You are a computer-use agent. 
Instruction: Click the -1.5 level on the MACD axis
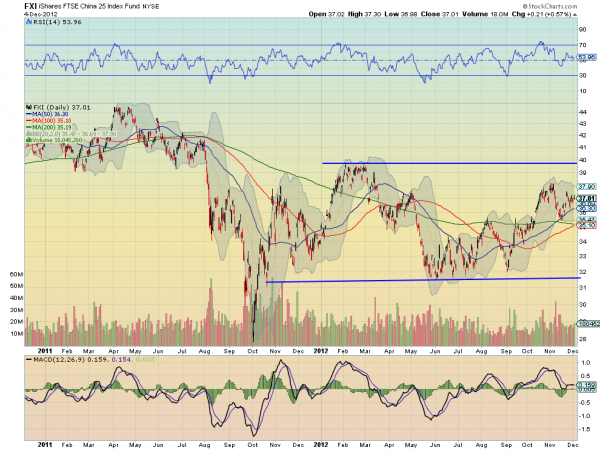coord(584,429)
